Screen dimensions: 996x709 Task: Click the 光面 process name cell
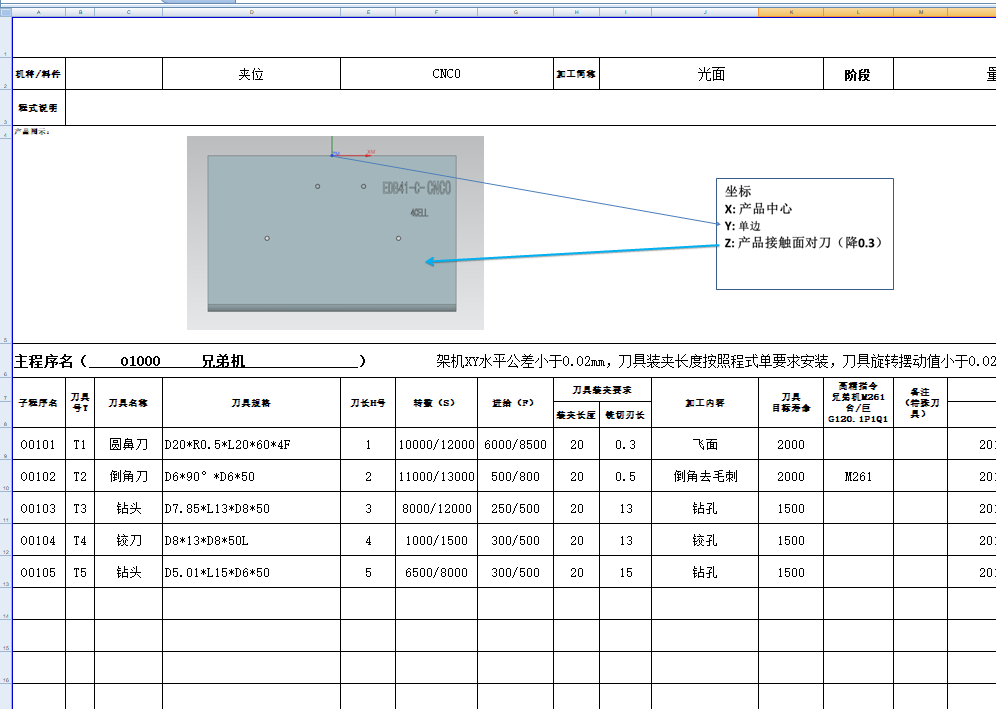tap(710, 73)
